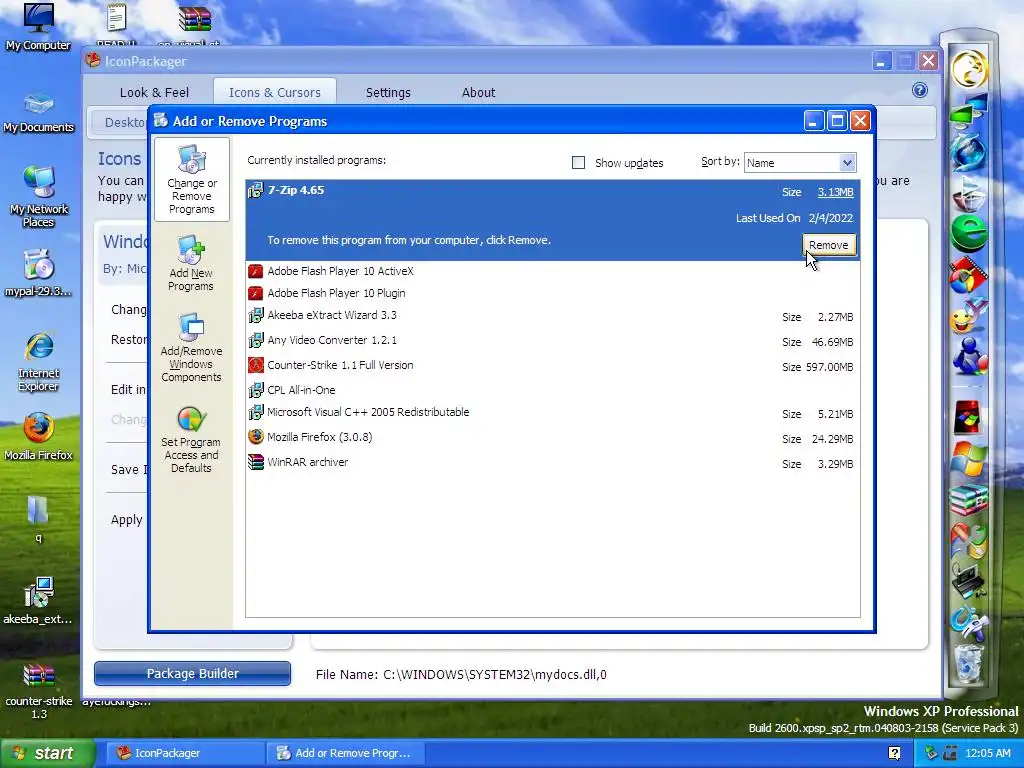Image resolution: width=1024 pixels, height=768 pixels.
Task: Click the film strip media dock icon
Action: [x=969, y=275]
